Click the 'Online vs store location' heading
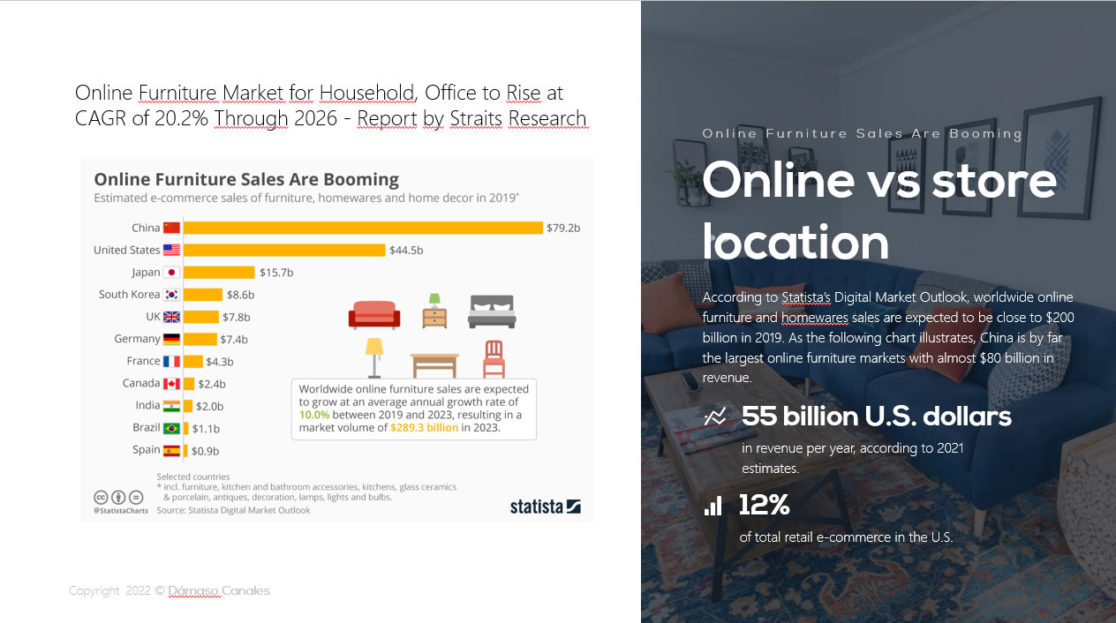The height and width of the screenshot is (623, 1116). pos(878,211)
